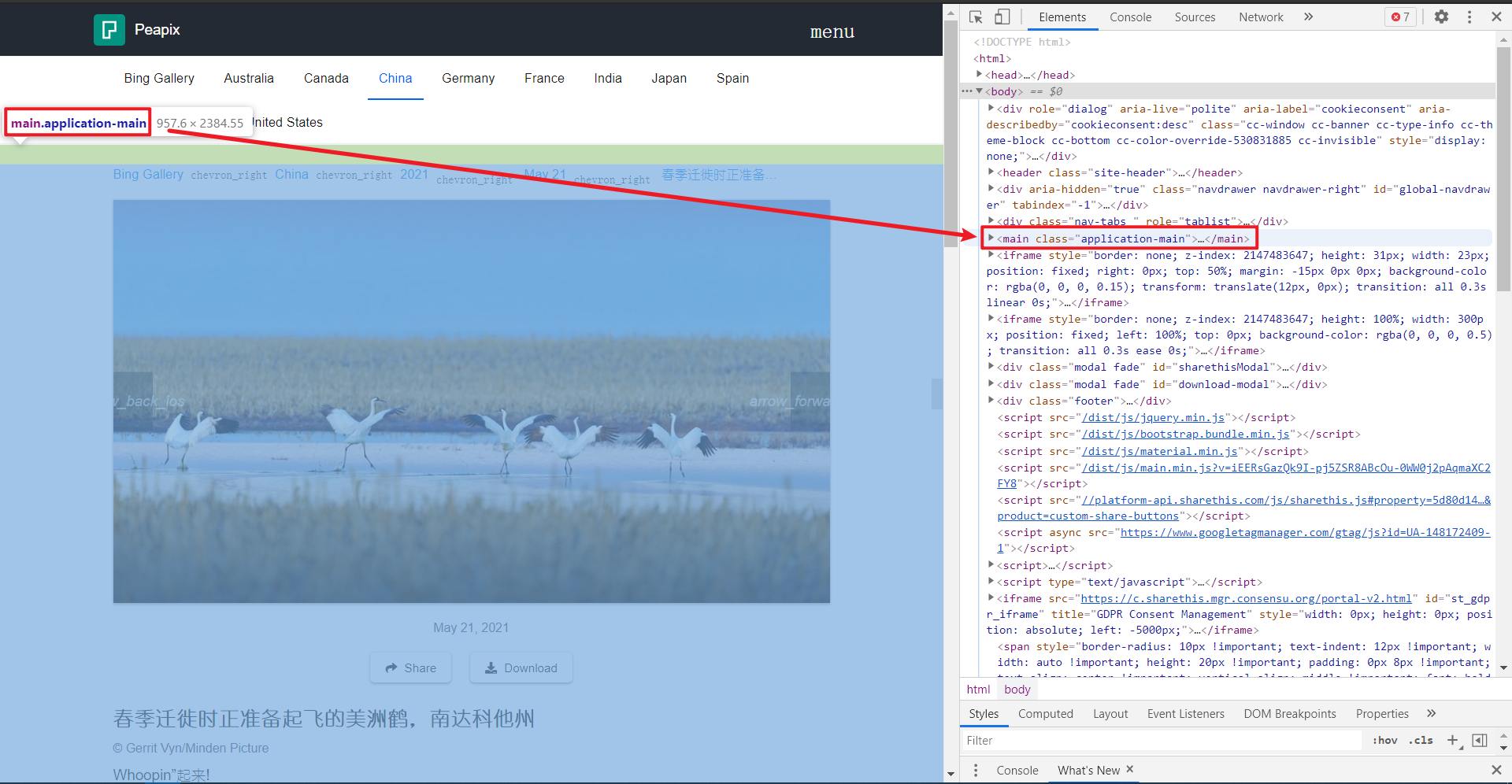1512x784 pixels.
Task: Open DevTools settings gear
Action: tap(1442, 17)
